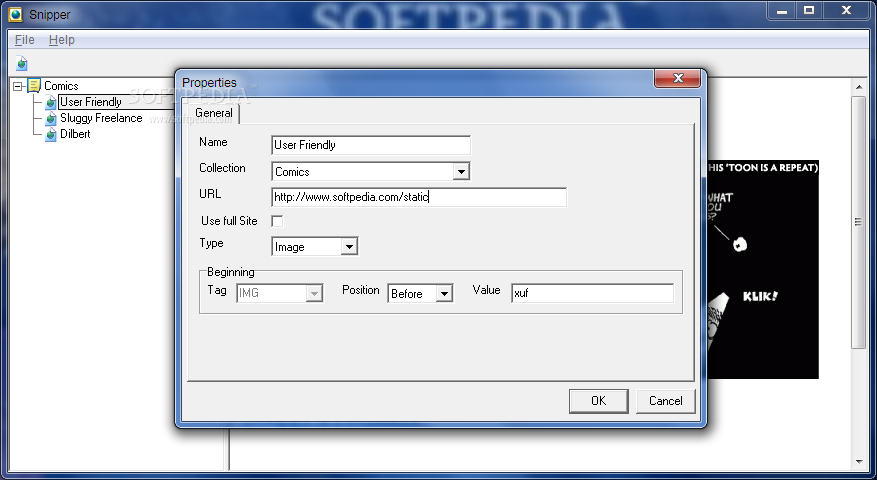Click the globe toolbar icon below File
The image size is (877, 480).
(22, 63)
